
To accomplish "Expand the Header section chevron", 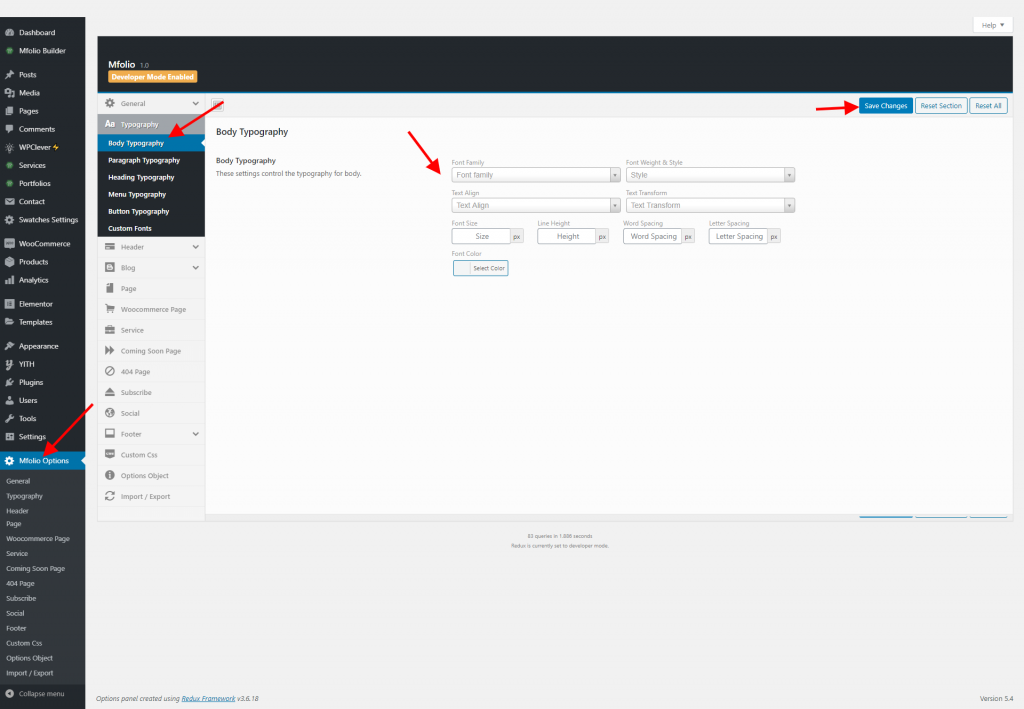I will [195, 247].
